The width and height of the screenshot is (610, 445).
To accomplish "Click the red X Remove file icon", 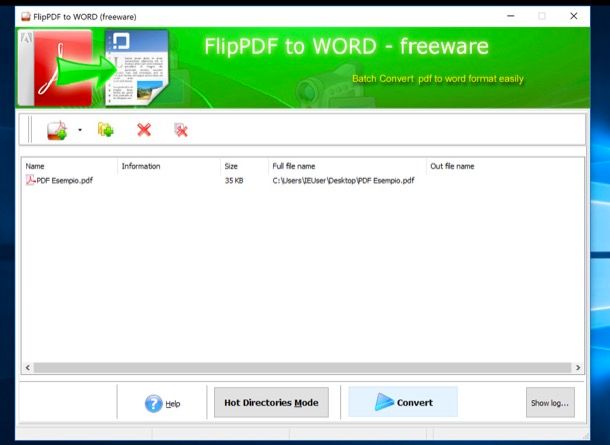I will pos(144,130).
